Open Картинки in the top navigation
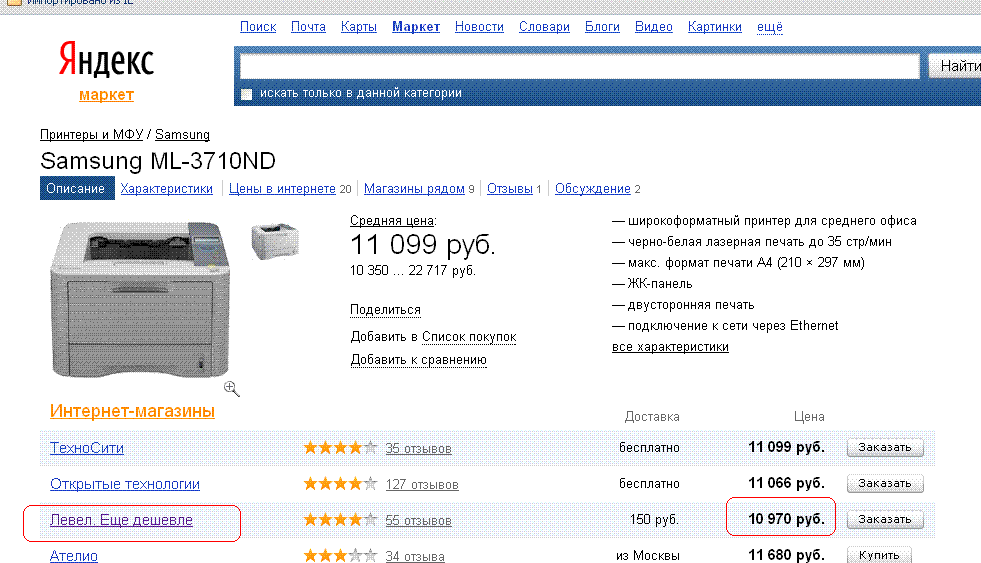 pyautogui.click(x=714, y=27)
